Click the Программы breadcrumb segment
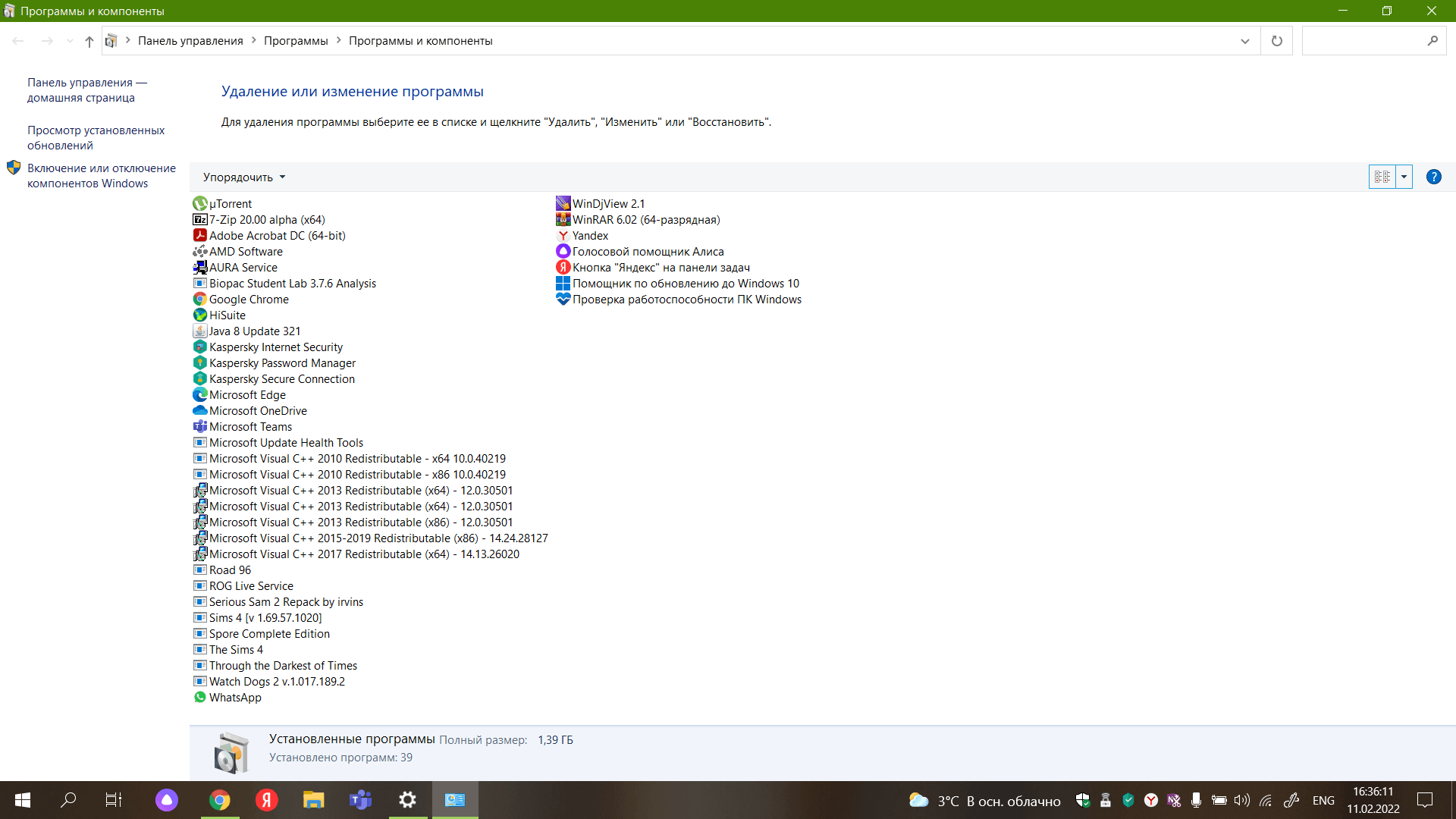 pos(296,41)
